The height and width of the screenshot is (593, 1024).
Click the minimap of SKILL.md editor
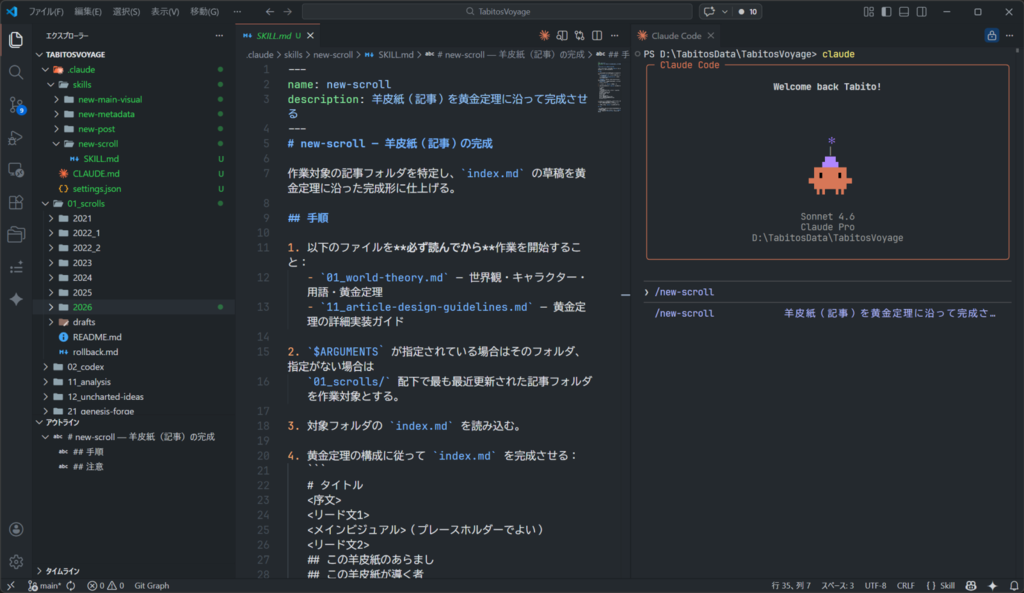609,87
